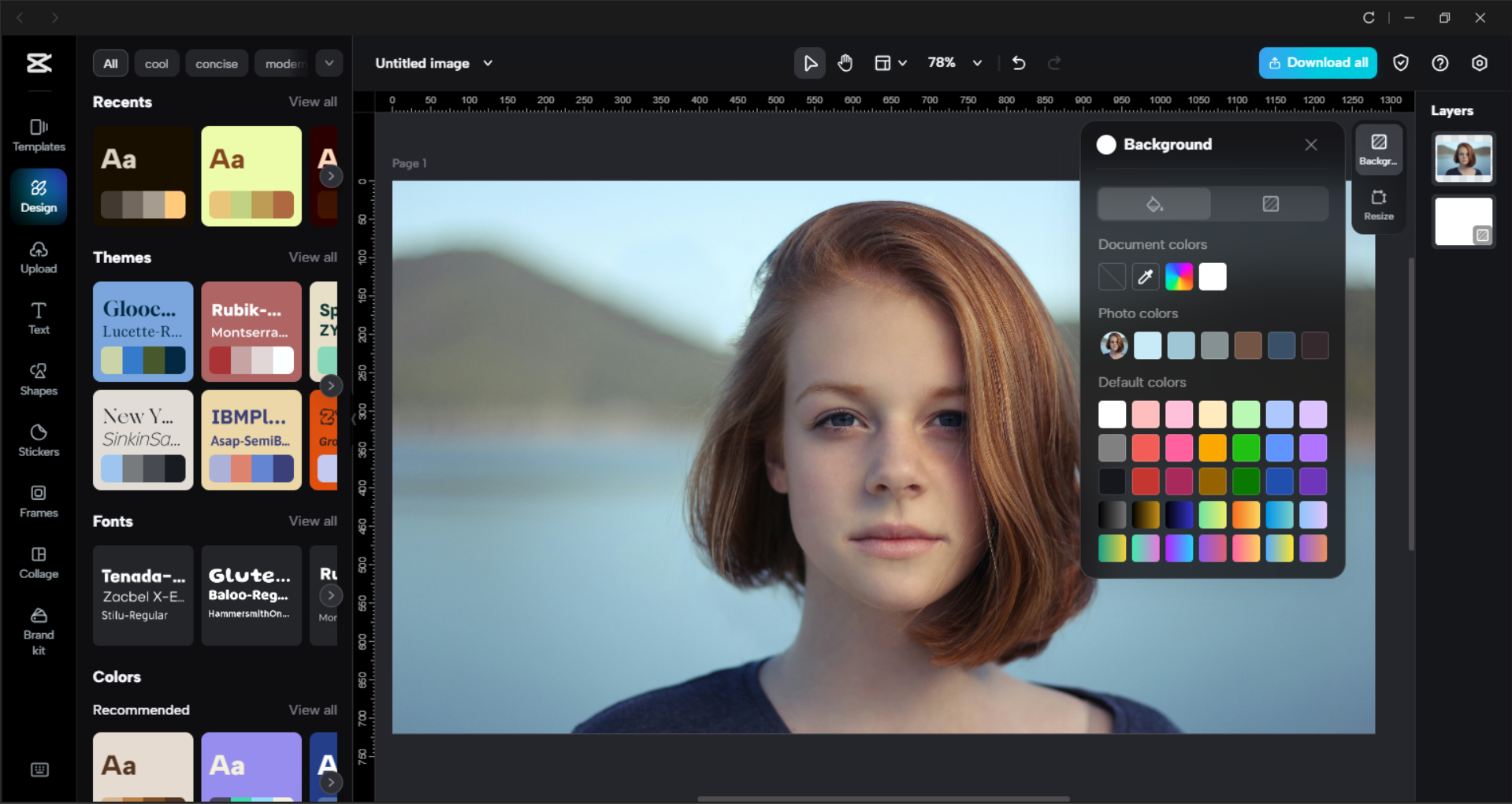Select the Frames tool
Viewport: 1512px width, 804px height.
tap(38, 502)
